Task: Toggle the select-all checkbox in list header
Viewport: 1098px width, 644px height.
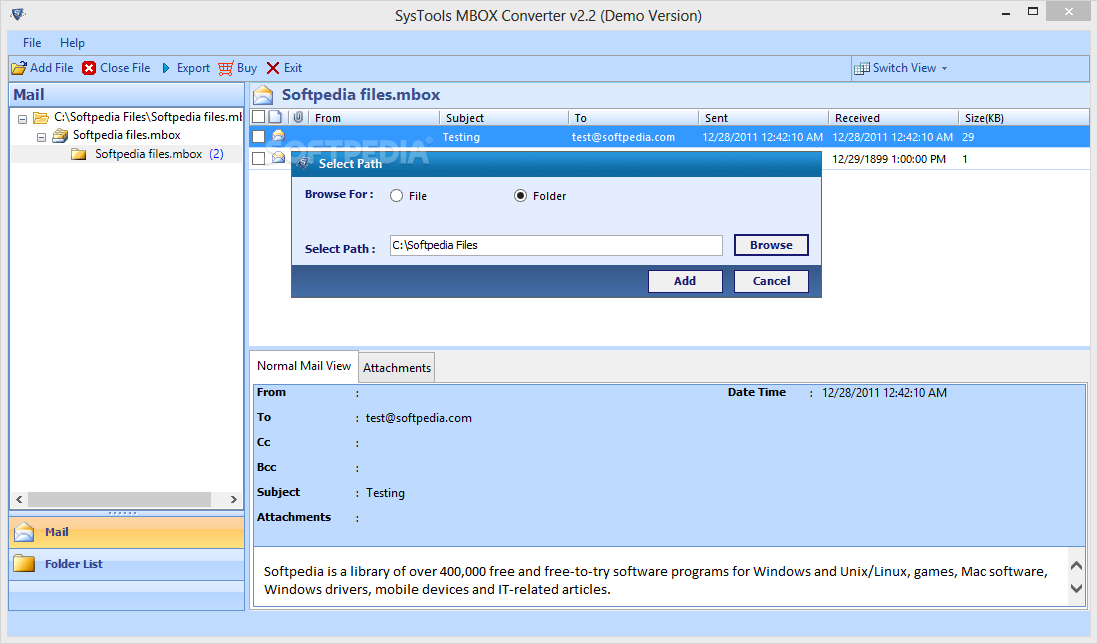Action: click(x=258, y=117)
